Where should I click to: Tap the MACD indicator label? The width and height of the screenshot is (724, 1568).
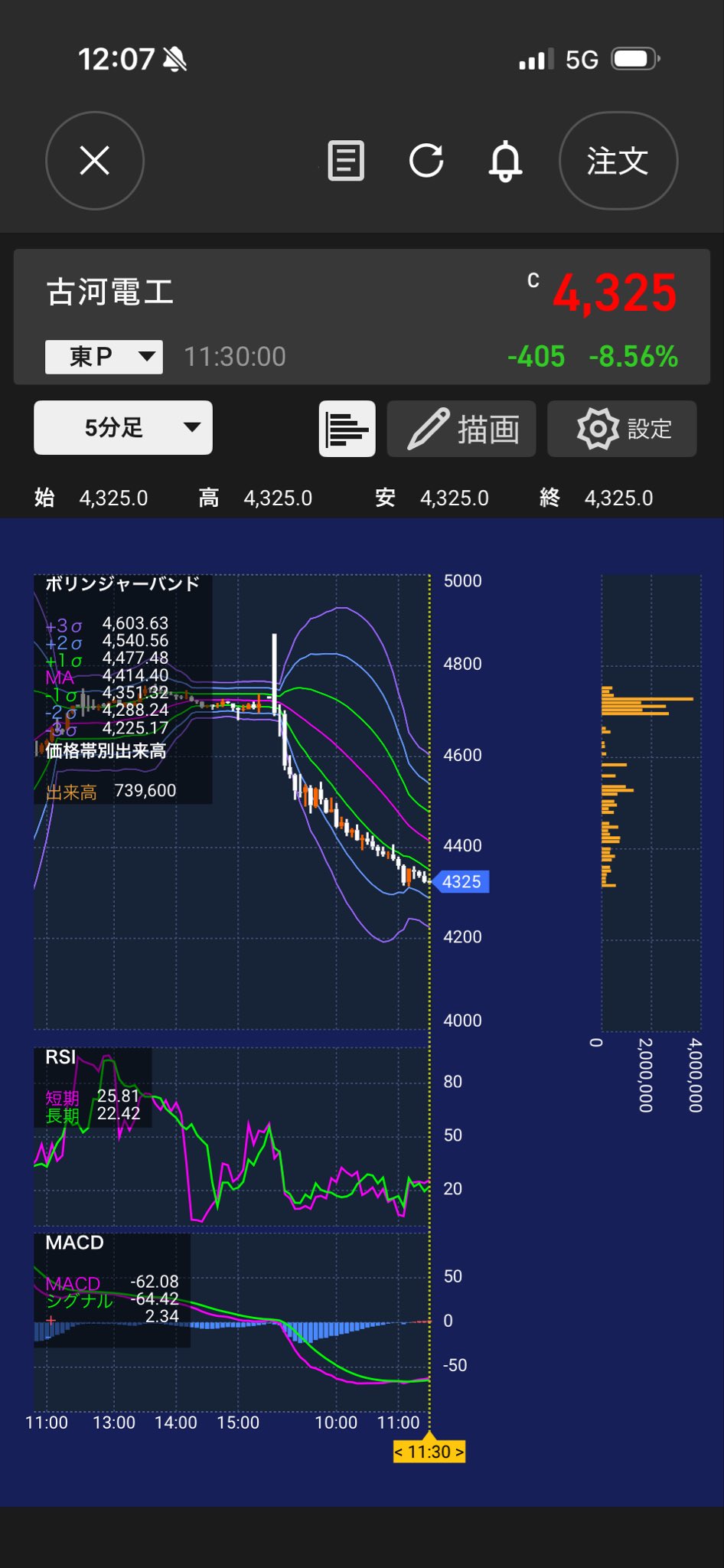pyautogui.click(x=74, y=1243)
